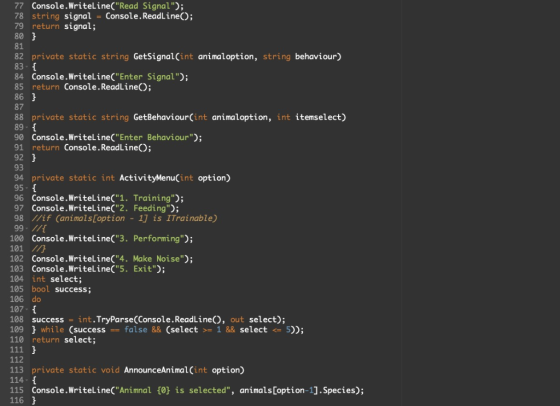The image size is (560, 406).
Task: Click the ActivityMenu method name
Action: [x=147, y=178]
